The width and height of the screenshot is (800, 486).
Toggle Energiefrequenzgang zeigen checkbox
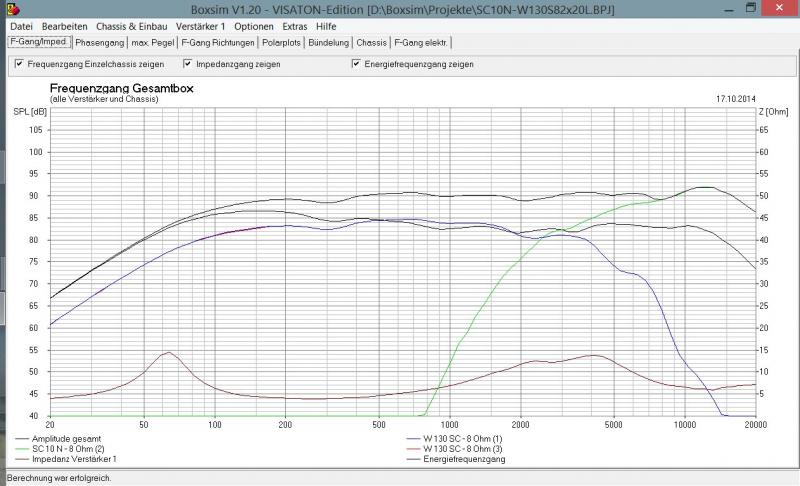(x=356, y=64)
